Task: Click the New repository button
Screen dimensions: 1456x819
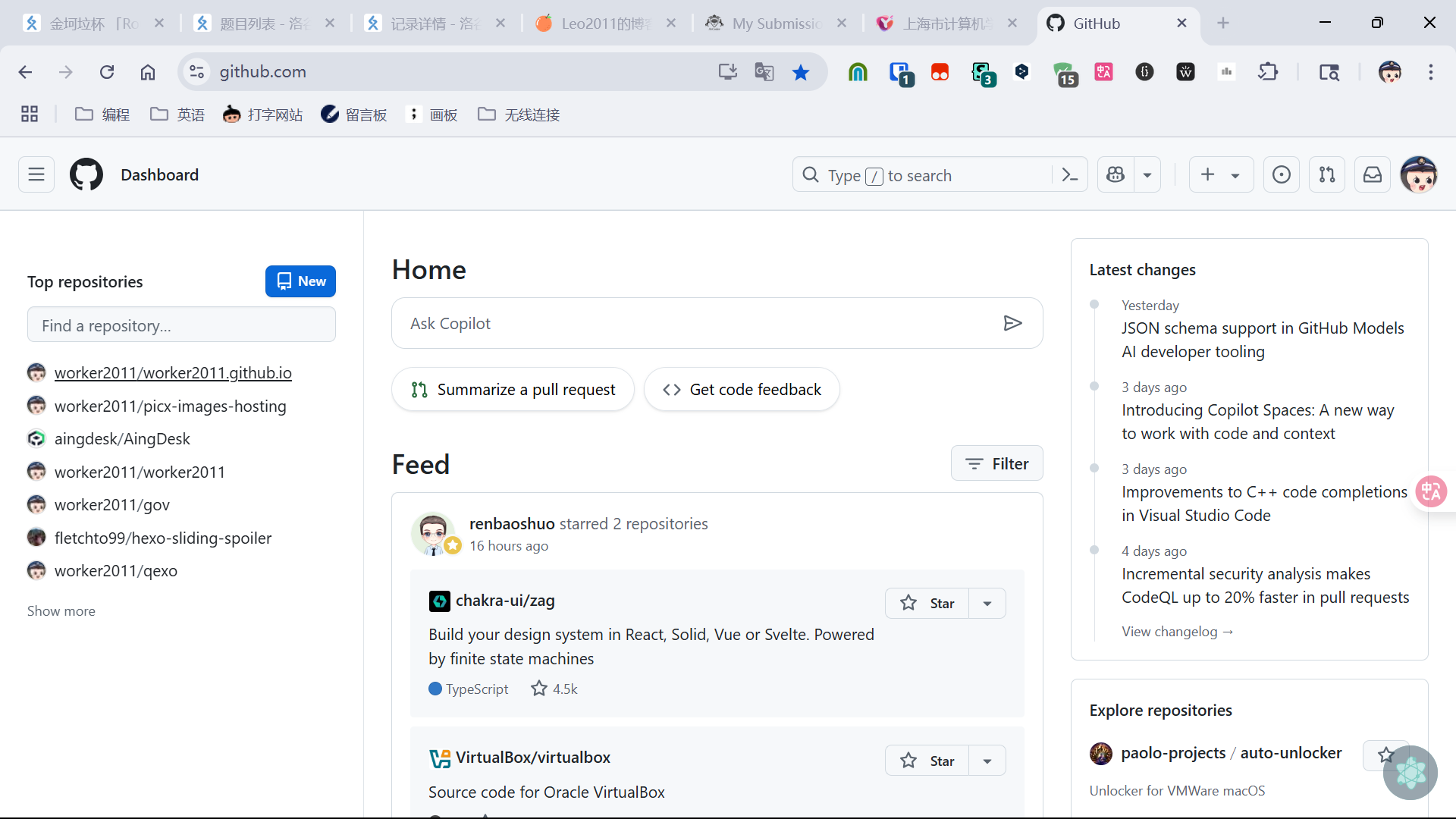Action: [x=300, y=281]
